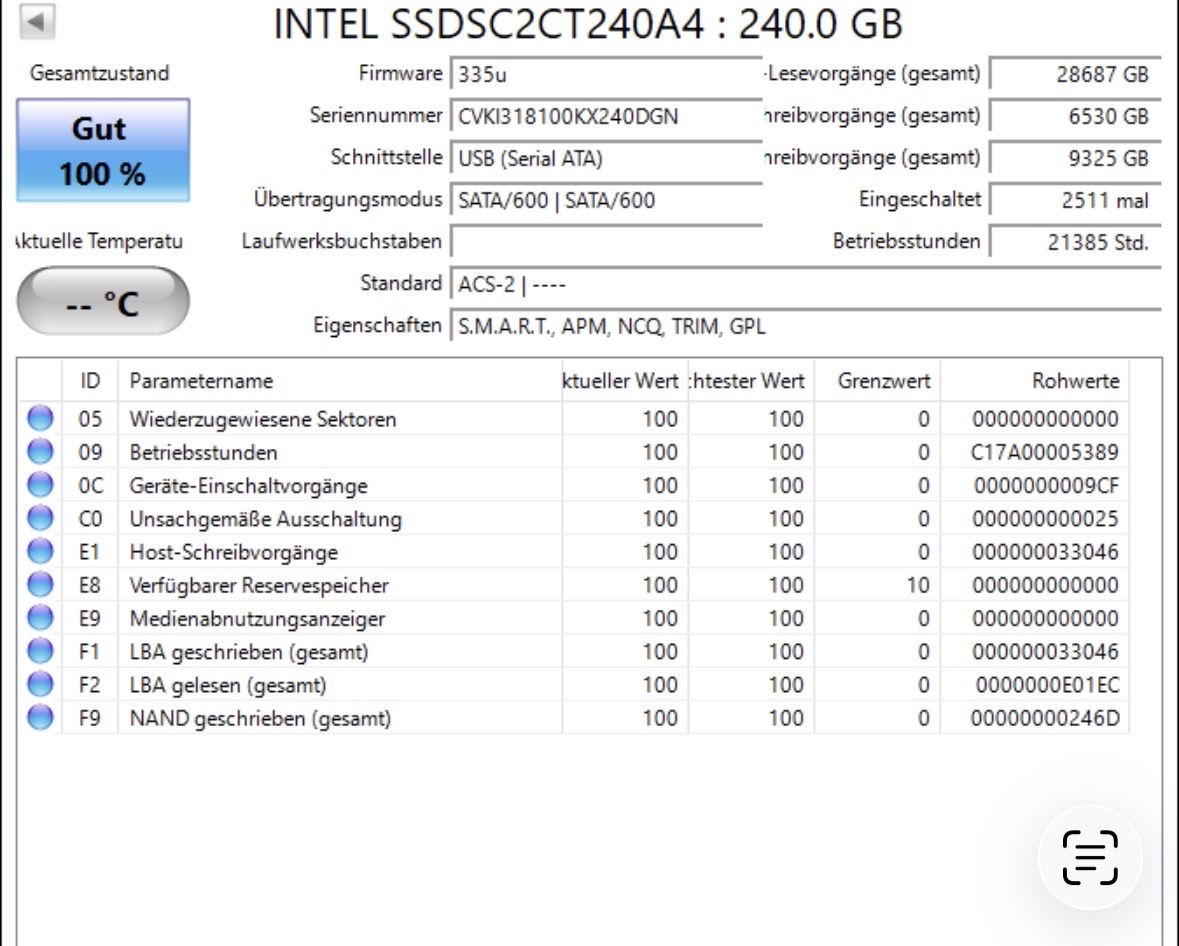Select the LBA gelesen (gesamt) row
1179x946 pixels.
573,684
